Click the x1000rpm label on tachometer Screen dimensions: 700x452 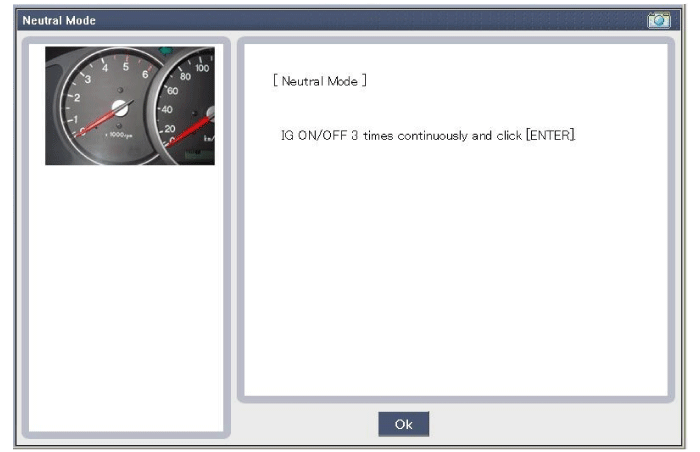[x=120, y=134]
